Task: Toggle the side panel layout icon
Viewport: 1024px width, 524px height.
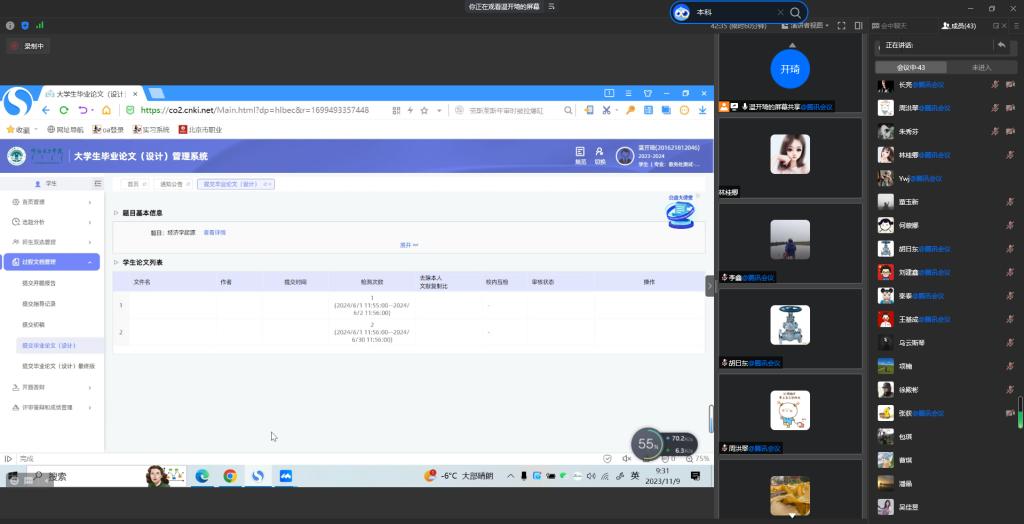Action: tap(858, 25)
